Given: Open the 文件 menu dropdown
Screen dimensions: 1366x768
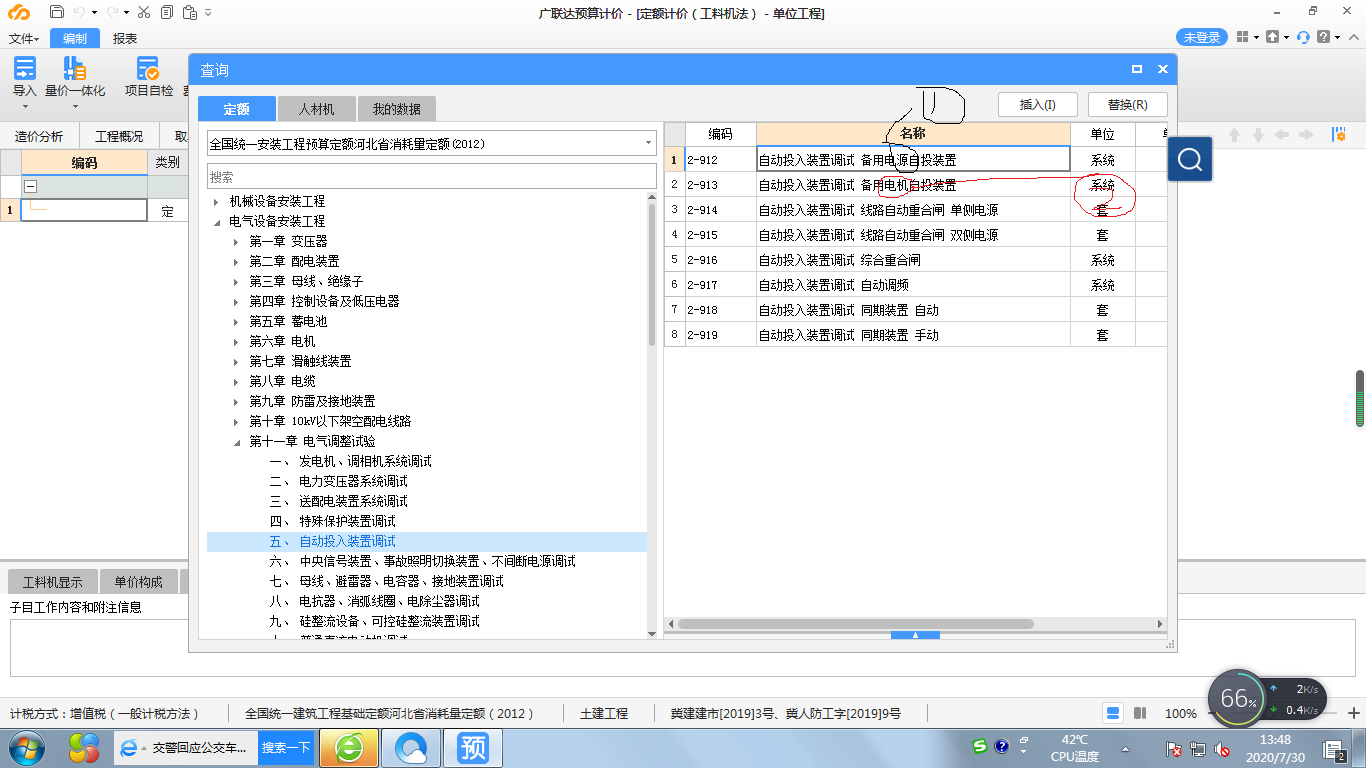Looking at the screenshot, I should click(24, 38).
